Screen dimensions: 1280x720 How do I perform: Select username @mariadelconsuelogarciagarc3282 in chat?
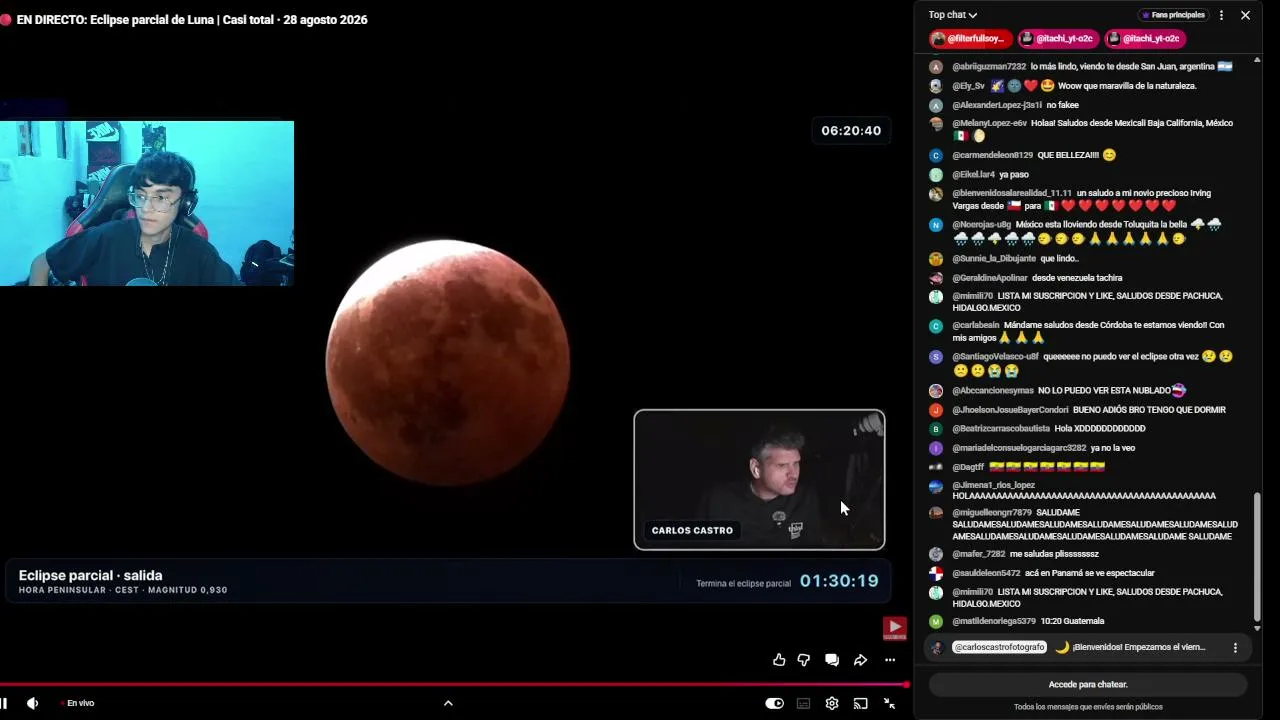click(x=1019, y=448)
